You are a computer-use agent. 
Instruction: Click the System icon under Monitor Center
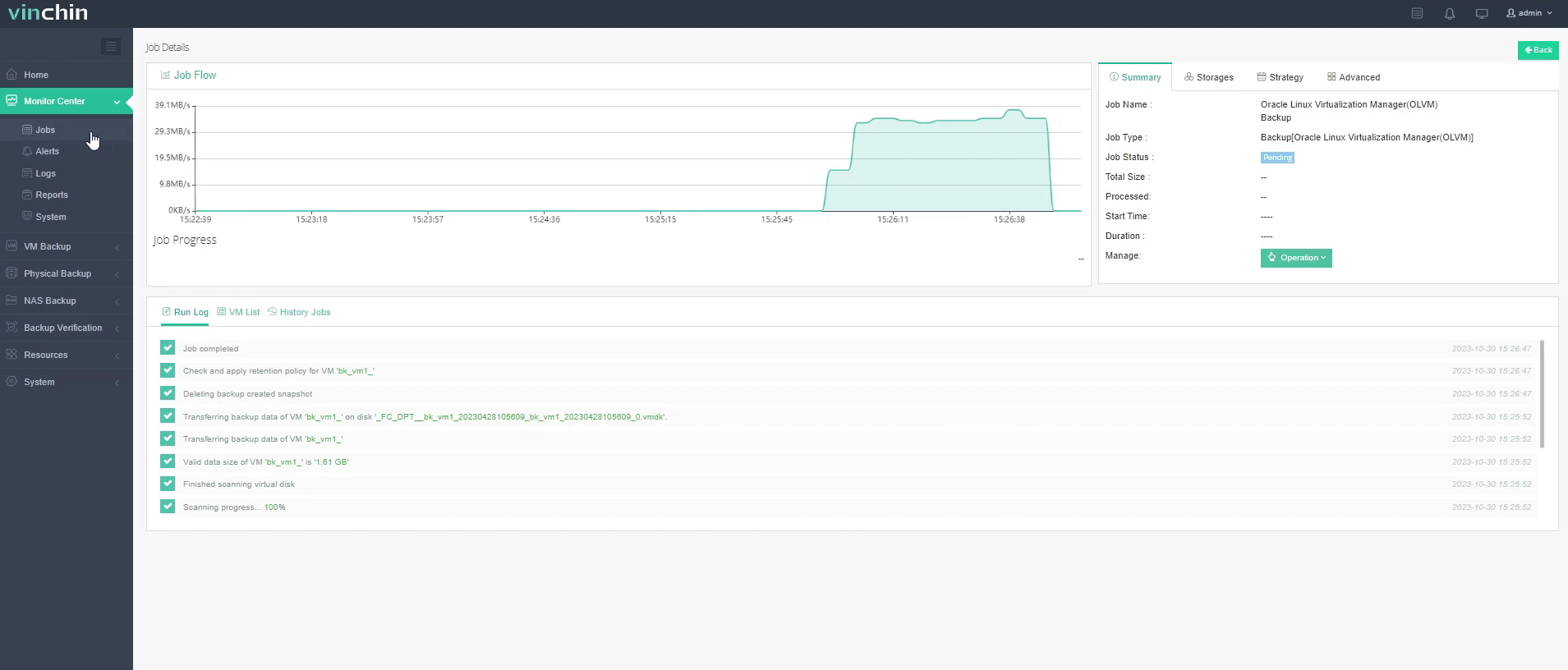tap(27, 217)
